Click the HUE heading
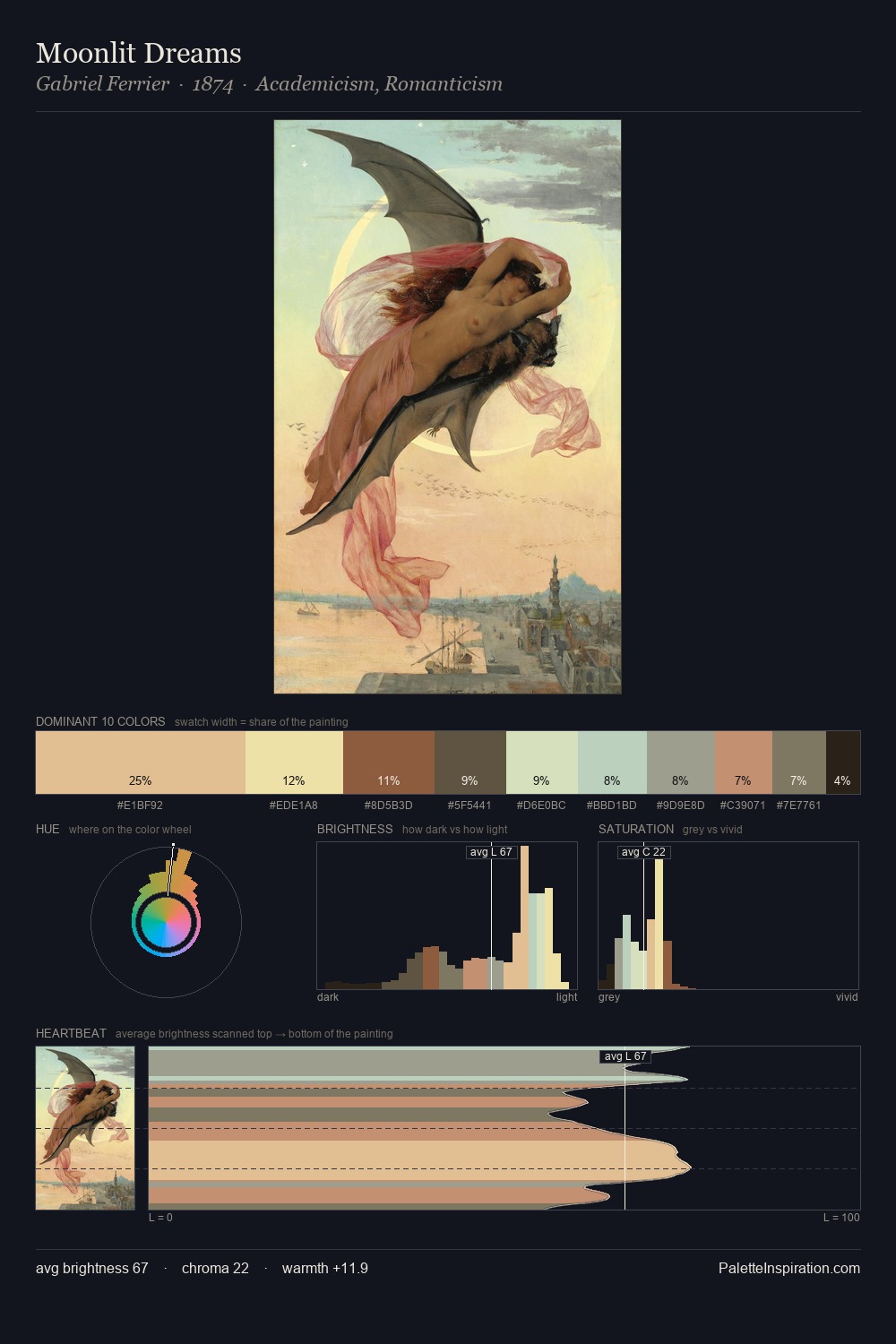Screen dimensions: 896x1344 pos(47,829)
